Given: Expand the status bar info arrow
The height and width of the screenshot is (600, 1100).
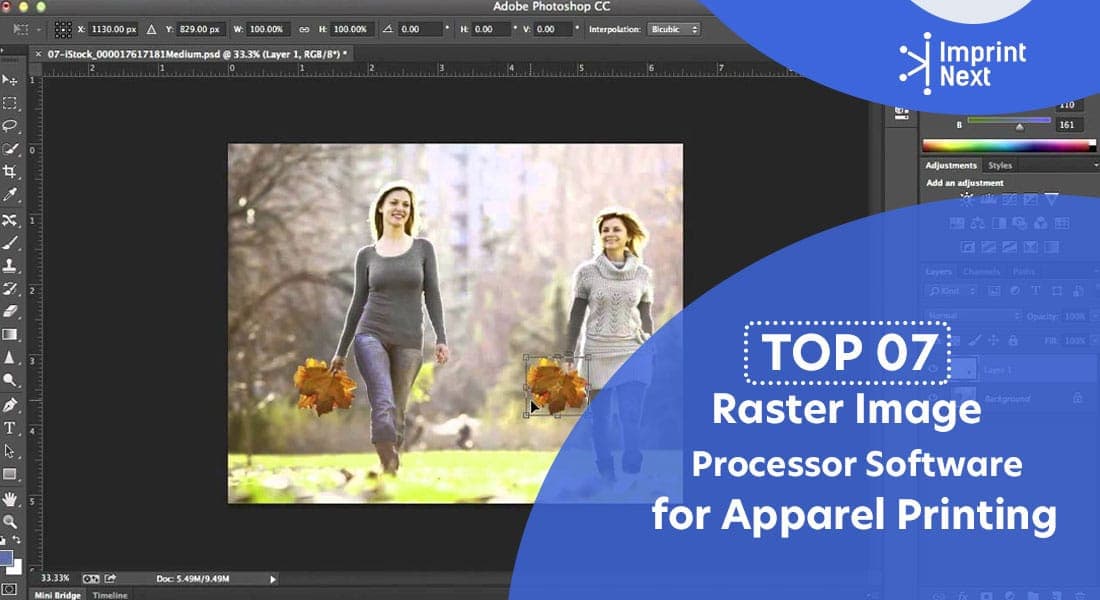Looking at the screenshot, I should click(273, 578).
